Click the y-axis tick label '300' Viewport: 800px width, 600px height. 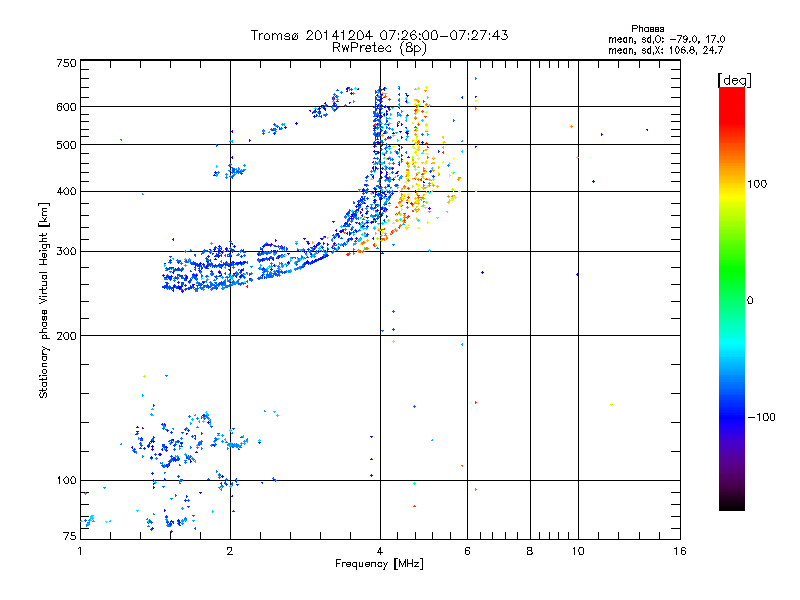click(66, 252)
